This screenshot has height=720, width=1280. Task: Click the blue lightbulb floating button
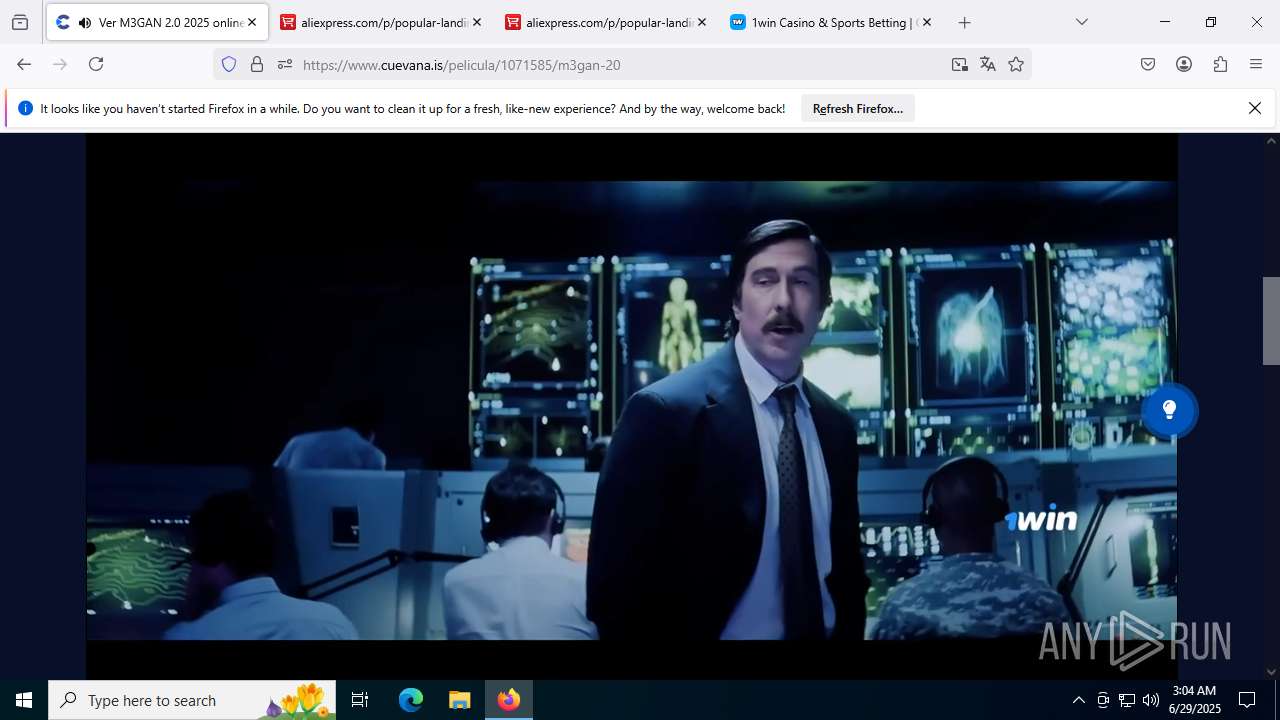point(1169,410)
